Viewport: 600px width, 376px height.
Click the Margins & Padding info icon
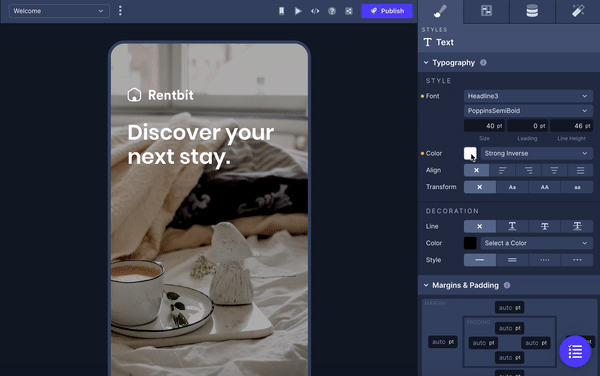coord(507,285)
